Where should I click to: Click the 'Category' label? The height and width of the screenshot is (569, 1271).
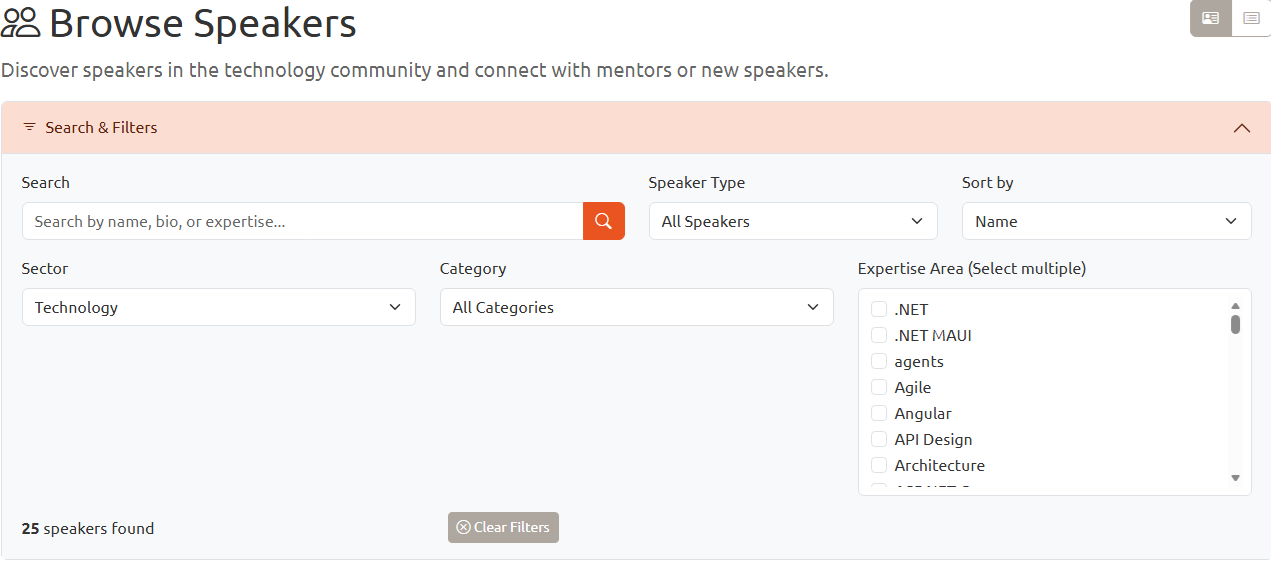click(x=473, y=268)
